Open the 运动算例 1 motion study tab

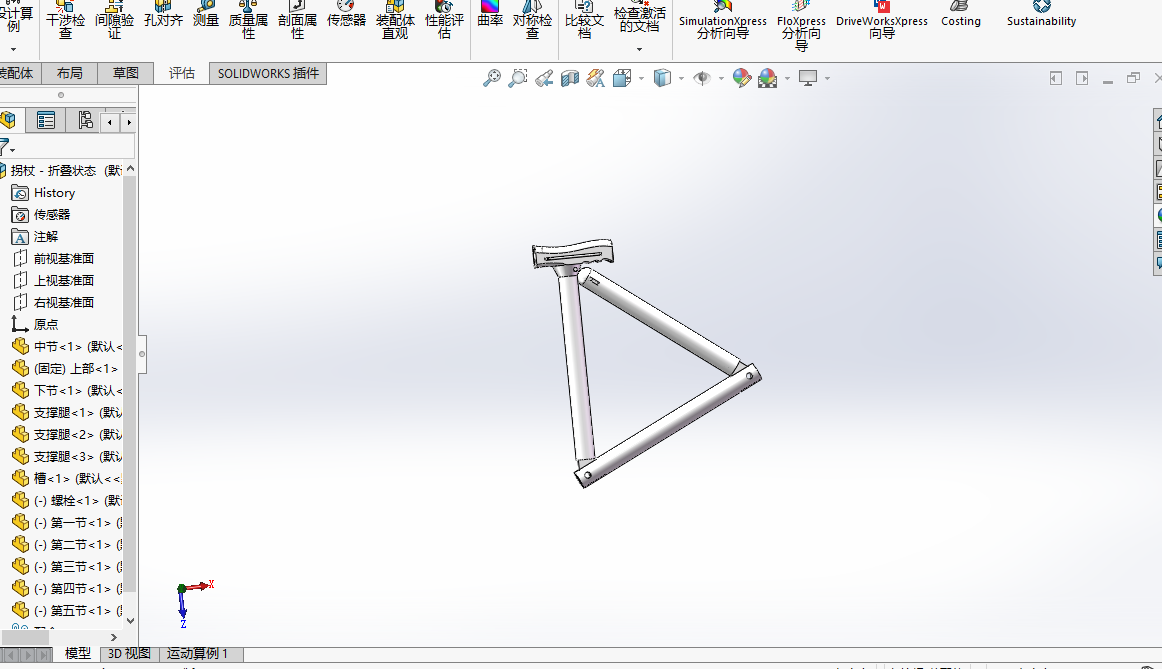198,654
